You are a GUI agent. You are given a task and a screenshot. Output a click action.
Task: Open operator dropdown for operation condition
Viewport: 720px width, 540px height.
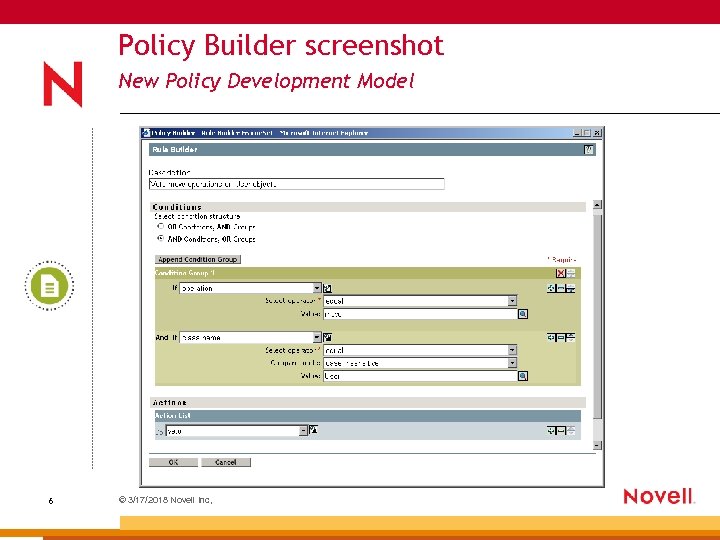click(512, 301)
